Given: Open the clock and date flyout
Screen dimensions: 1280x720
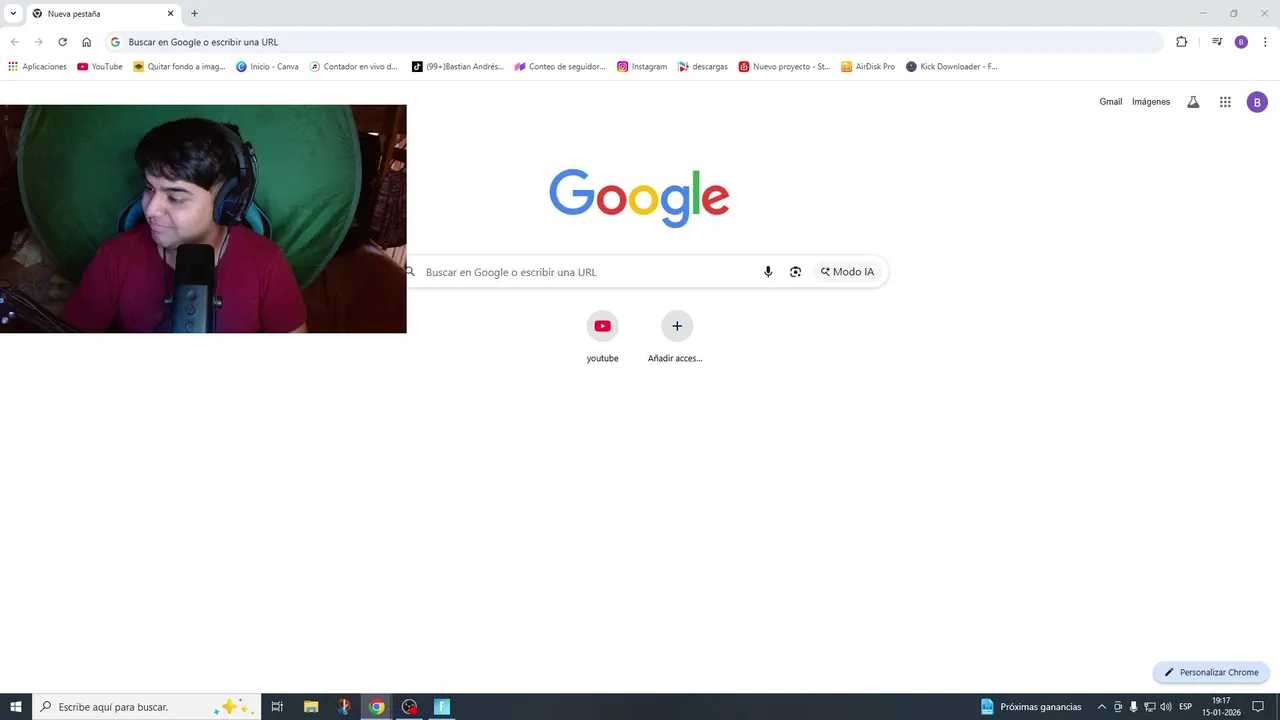Looking at the screenshot, I should coord(1221,707).
